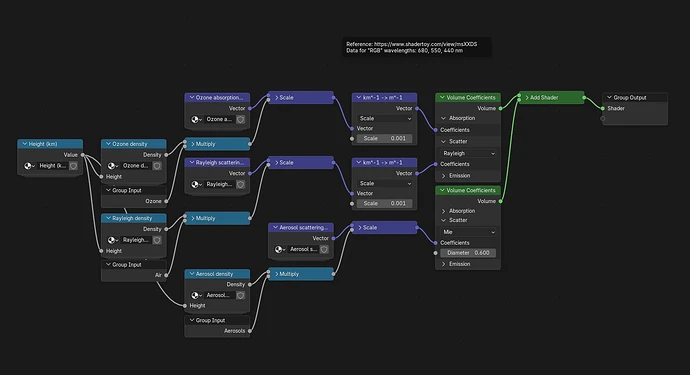
Task: Expand the Multiply node fed by Rayleigh density
Action: pos(193,218)
